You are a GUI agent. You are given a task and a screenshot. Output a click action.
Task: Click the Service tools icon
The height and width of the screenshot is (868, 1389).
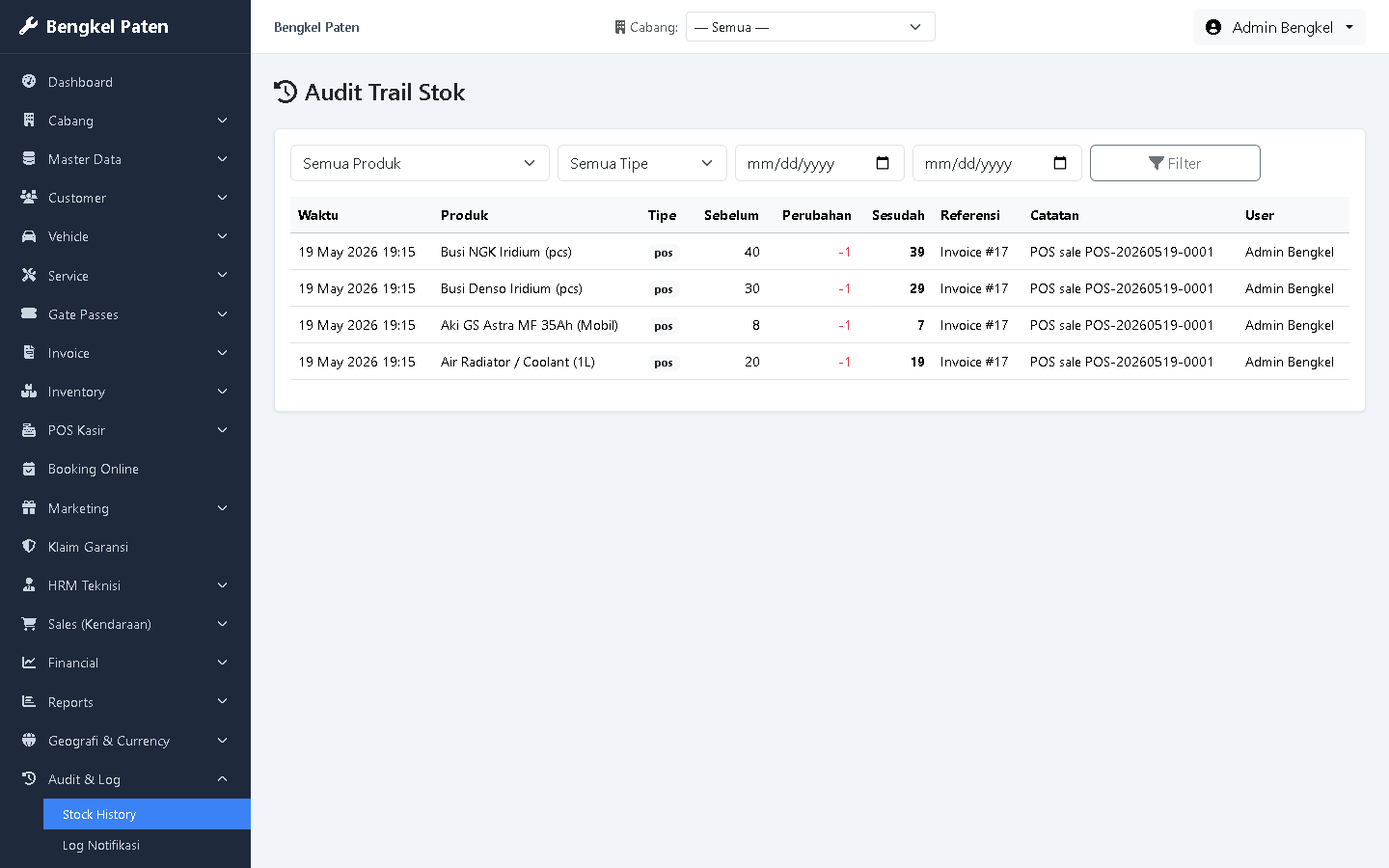point(29,275)
